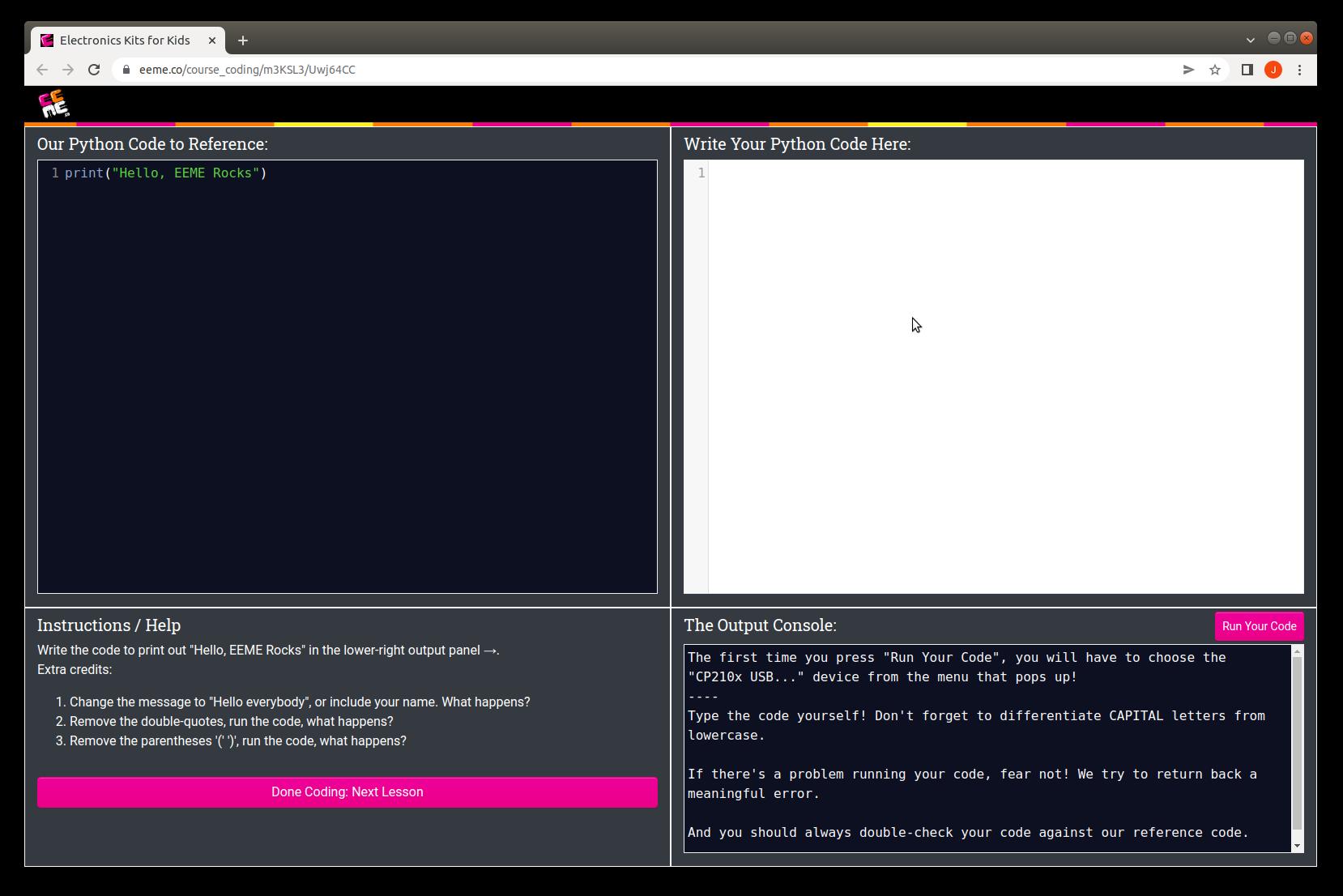
Task: Click Run Your Code button
Action: click(1259, 626)
